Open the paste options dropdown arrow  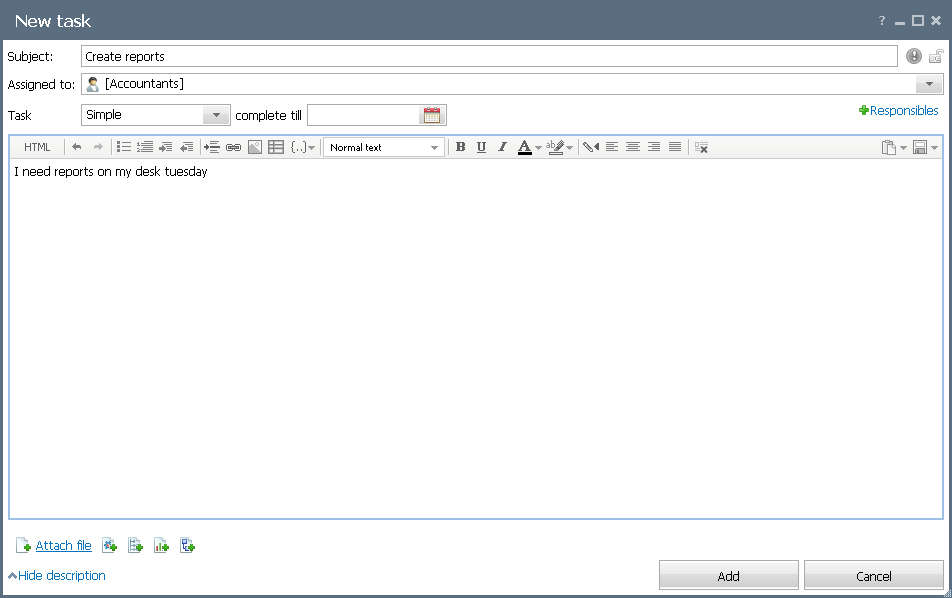(x=903, y=148)
